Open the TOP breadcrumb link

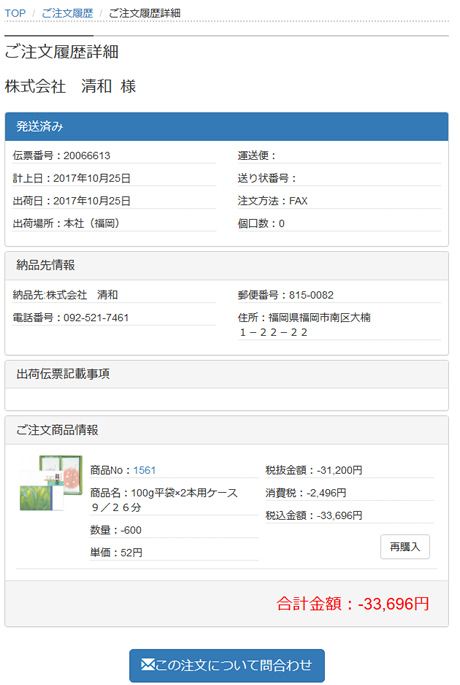tap(15, 13)
